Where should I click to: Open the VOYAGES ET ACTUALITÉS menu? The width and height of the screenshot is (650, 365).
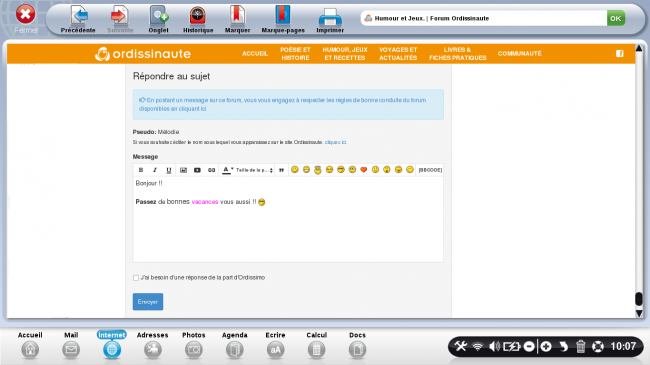[398, 54]
